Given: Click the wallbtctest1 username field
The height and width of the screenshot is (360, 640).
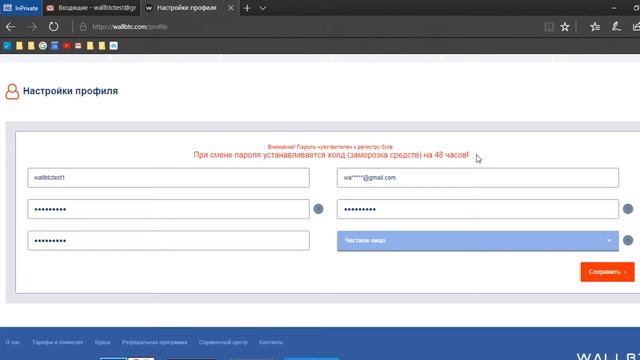Looking at the screenshot, I should pyautogui.click(x=169, y=178).
